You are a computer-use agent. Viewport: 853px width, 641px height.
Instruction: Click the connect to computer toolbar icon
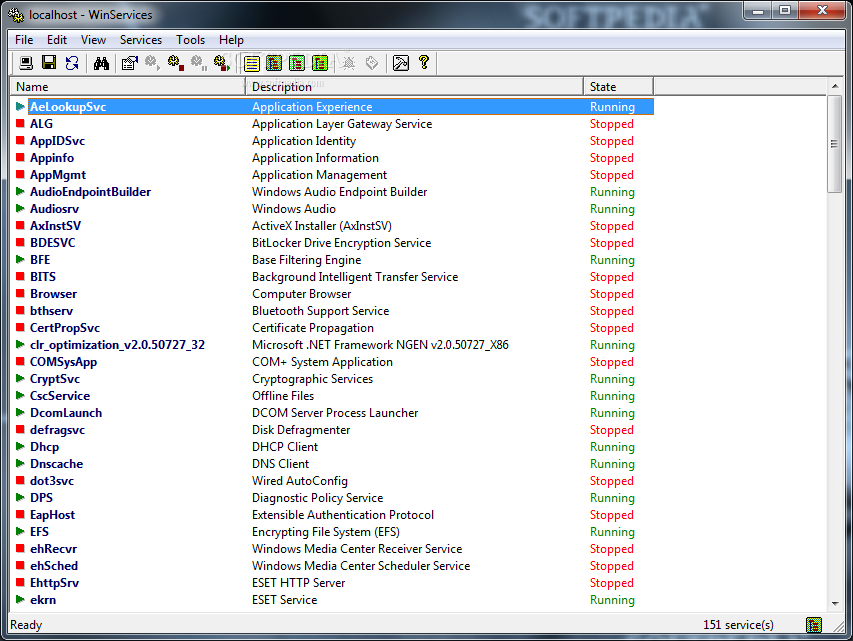tap(26, 63)
